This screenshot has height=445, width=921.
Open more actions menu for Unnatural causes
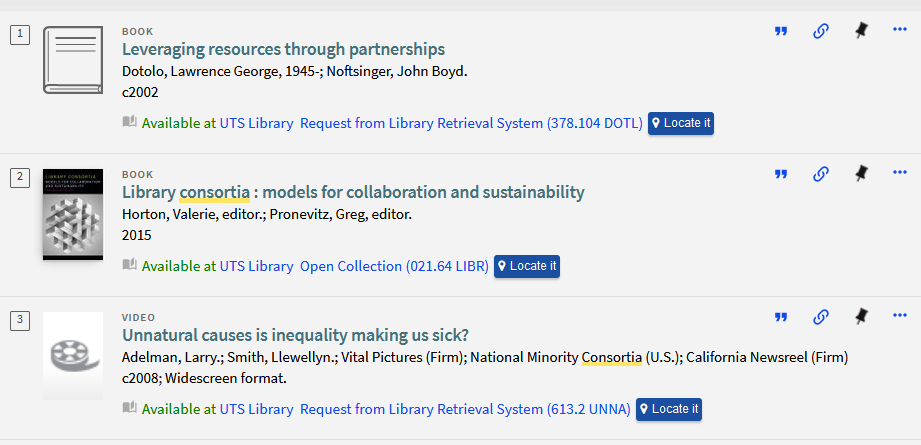coord(900,316)
